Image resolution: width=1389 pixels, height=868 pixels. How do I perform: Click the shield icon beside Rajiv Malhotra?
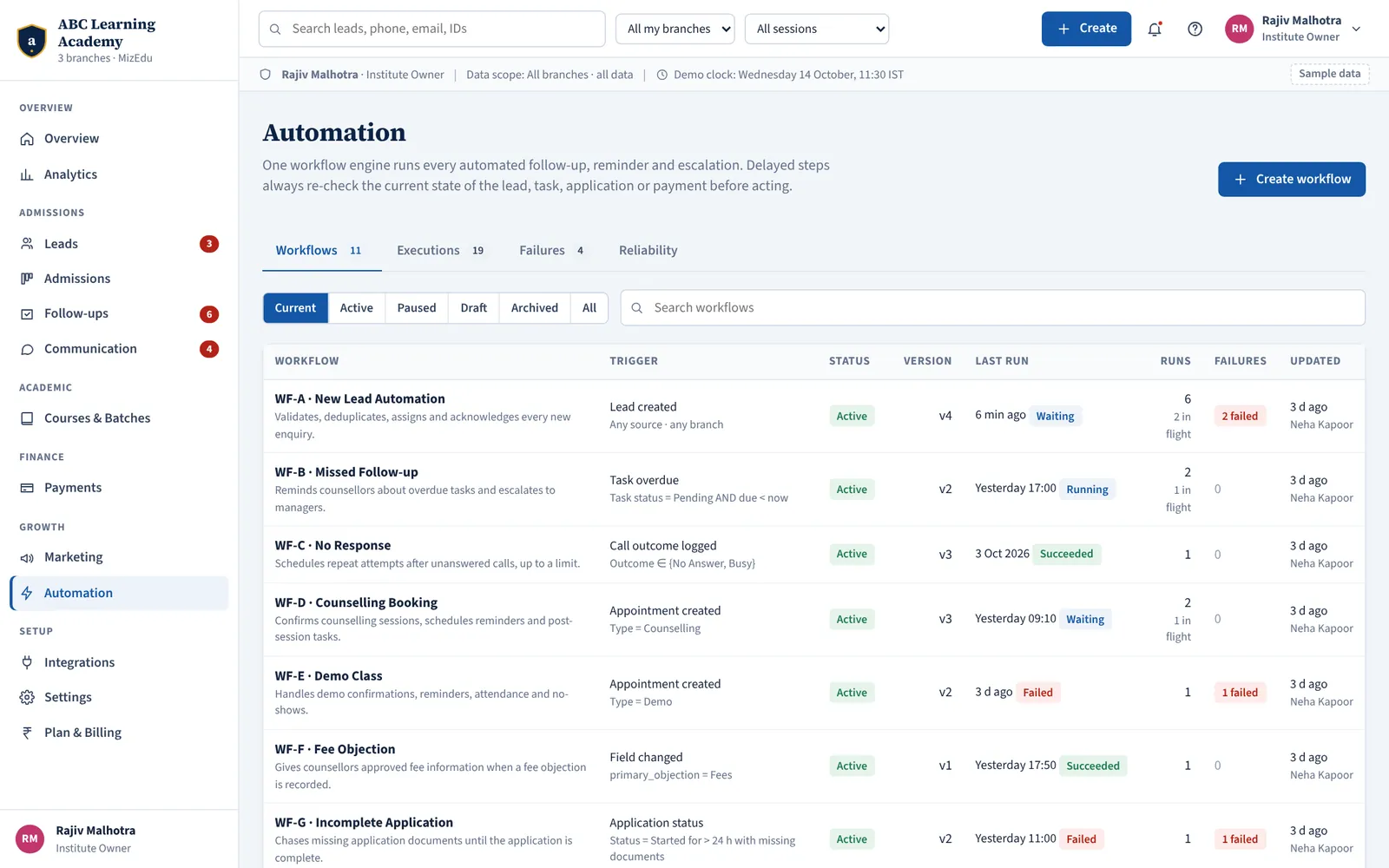point(266,75)
